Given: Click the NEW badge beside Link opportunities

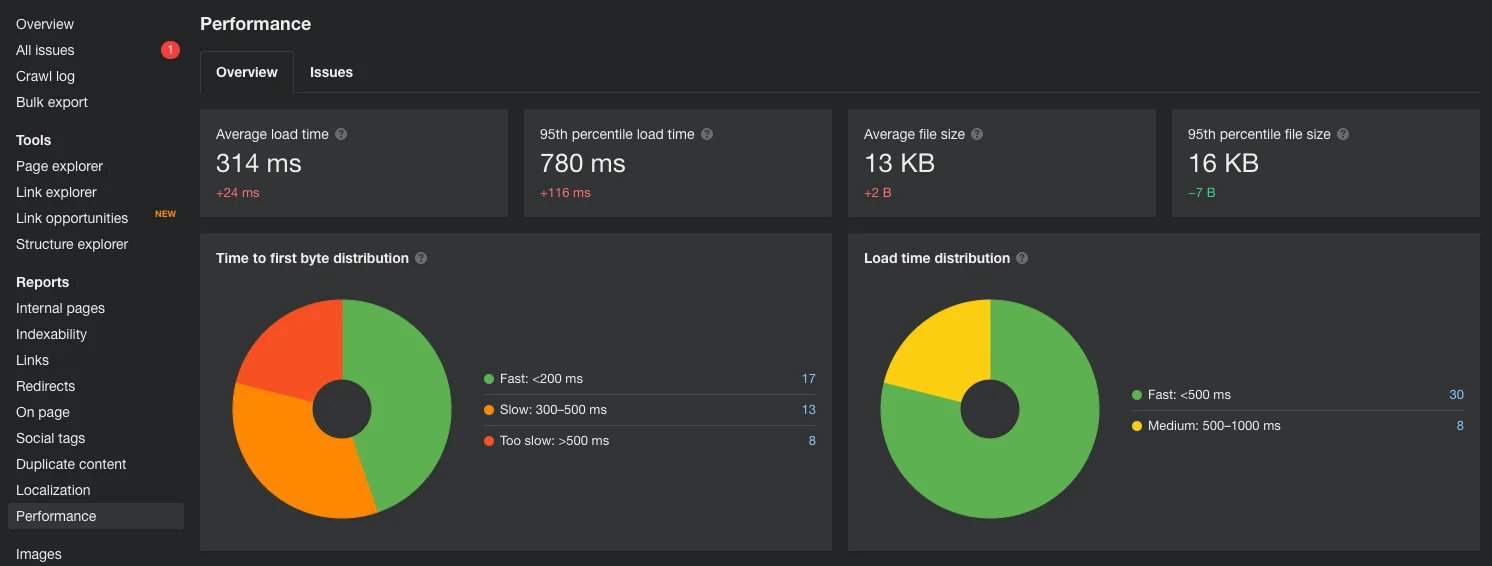Looking at the screenshot, I should tap(165, 214).
